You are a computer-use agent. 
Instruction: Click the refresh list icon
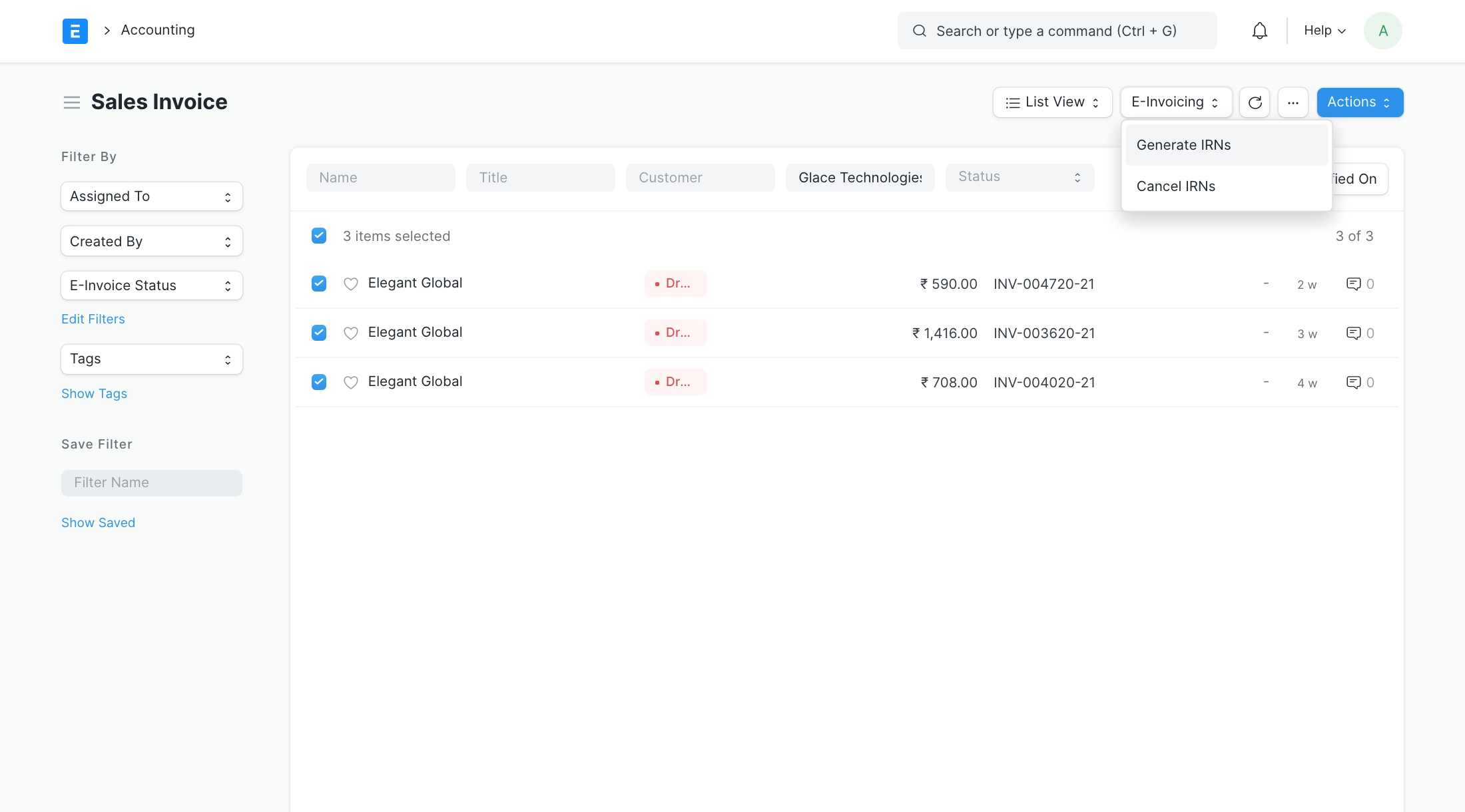pyautogui.click(x=1255, y=102)
